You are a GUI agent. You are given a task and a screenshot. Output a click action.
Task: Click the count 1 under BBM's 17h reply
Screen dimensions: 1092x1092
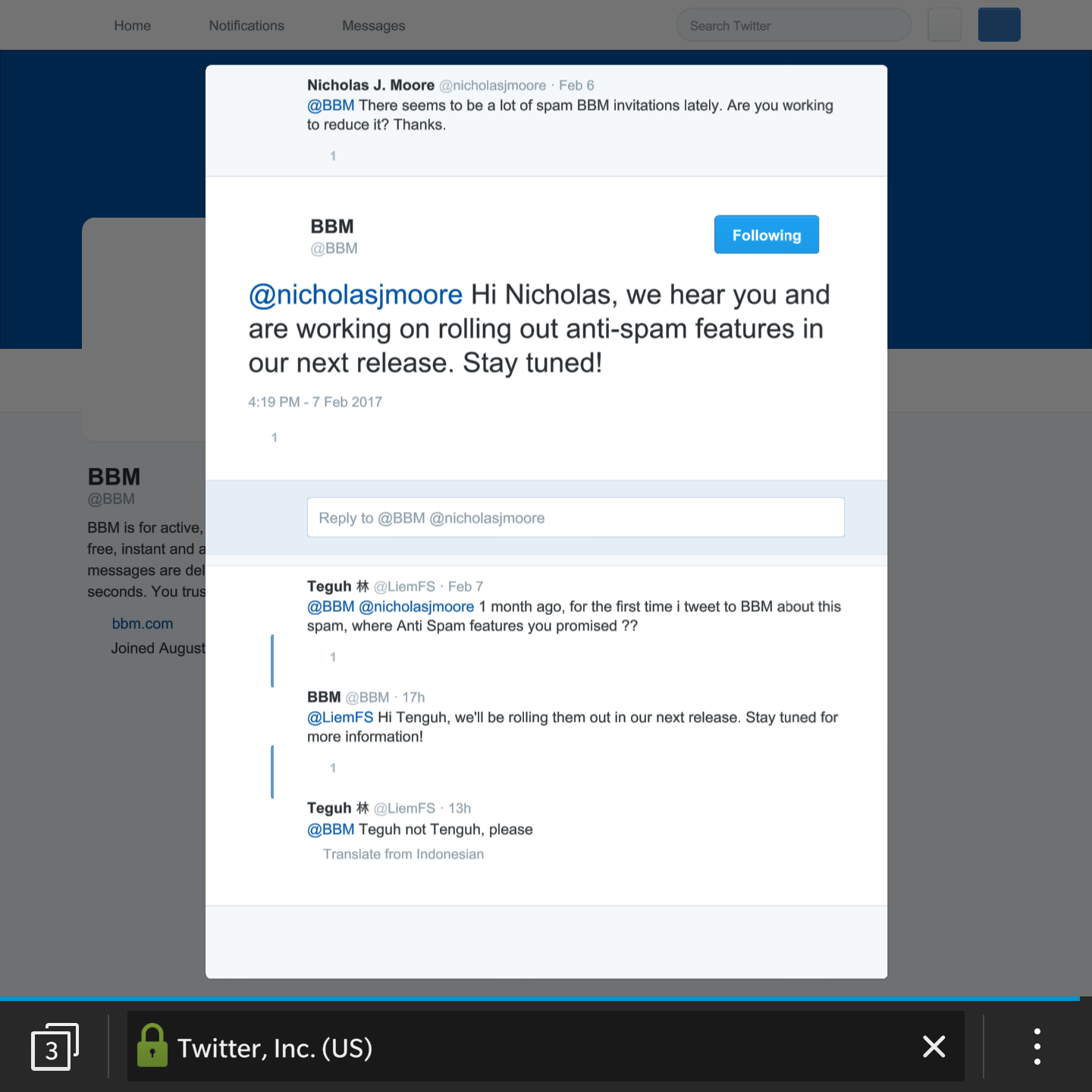click(x=333, y=767)
